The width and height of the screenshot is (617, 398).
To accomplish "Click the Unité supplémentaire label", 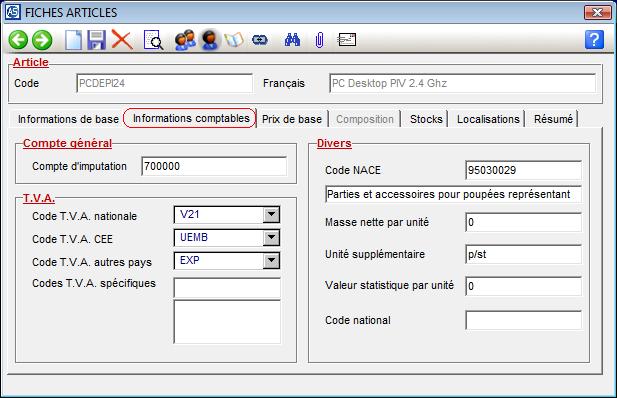I will pyautogui.click(x=375, y=254).
